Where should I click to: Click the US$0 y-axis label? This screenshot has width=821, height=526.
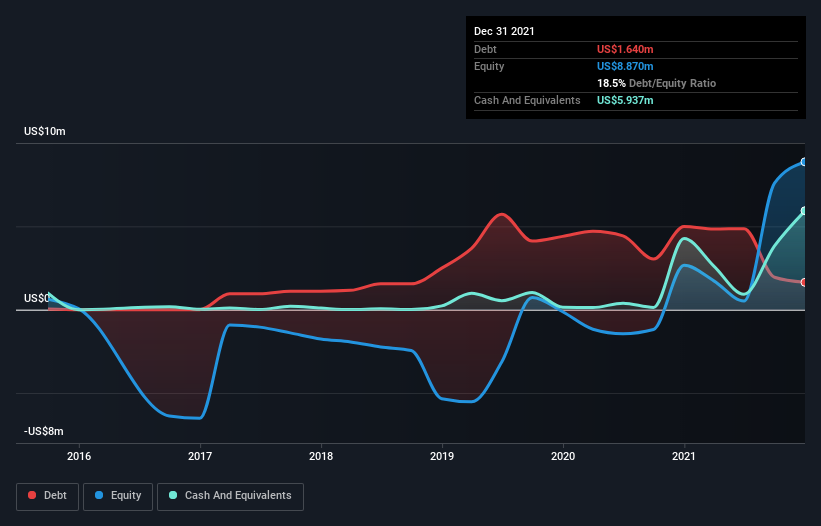pyautogui.click(x=36, y=298)
